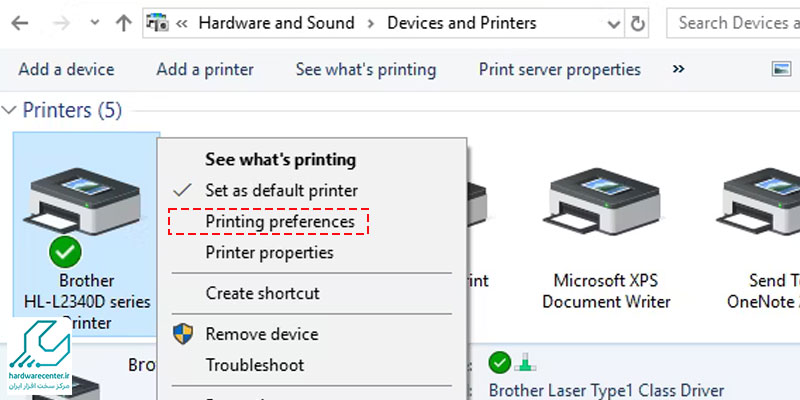Open recent locations dropdown arrow
800x400 pixels.
coord(94,23)
